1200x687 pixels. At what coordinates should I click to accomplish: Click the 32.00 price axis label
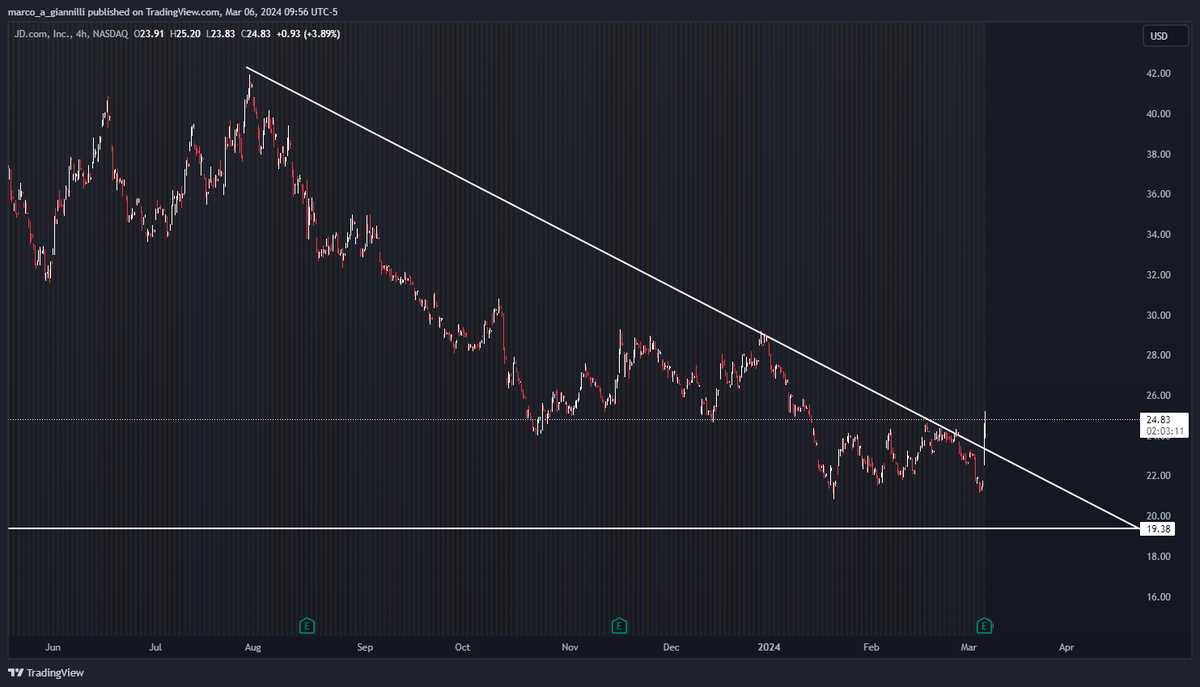pyautogui.click(x=1159, y=275)
